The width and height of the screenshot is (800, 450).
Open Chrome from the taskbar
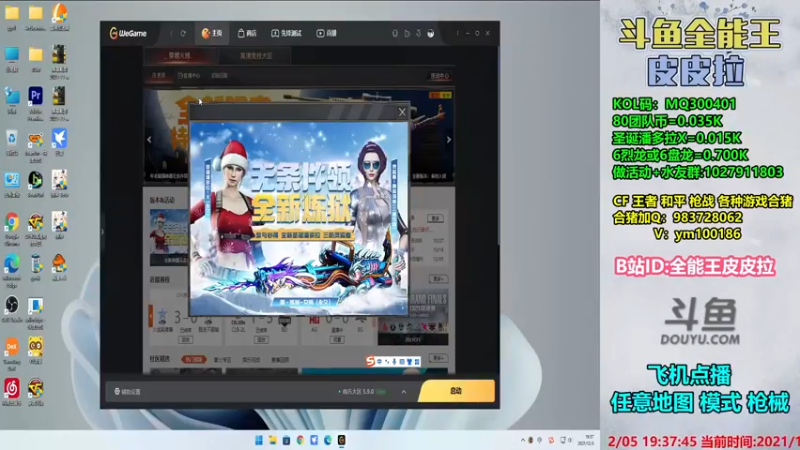(x=301, y=440)
